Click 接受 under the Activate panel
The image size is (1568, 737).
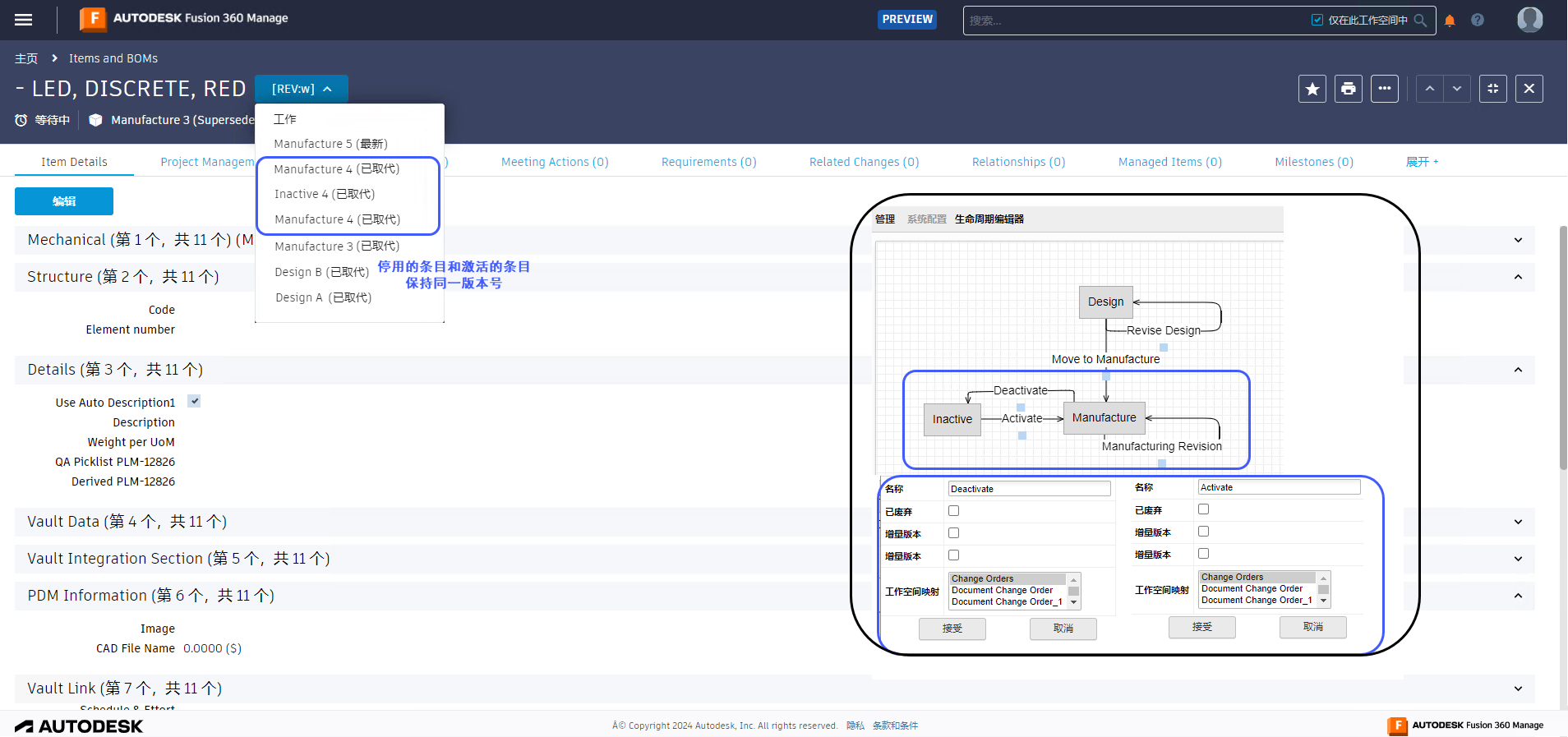pos(1202,627)
